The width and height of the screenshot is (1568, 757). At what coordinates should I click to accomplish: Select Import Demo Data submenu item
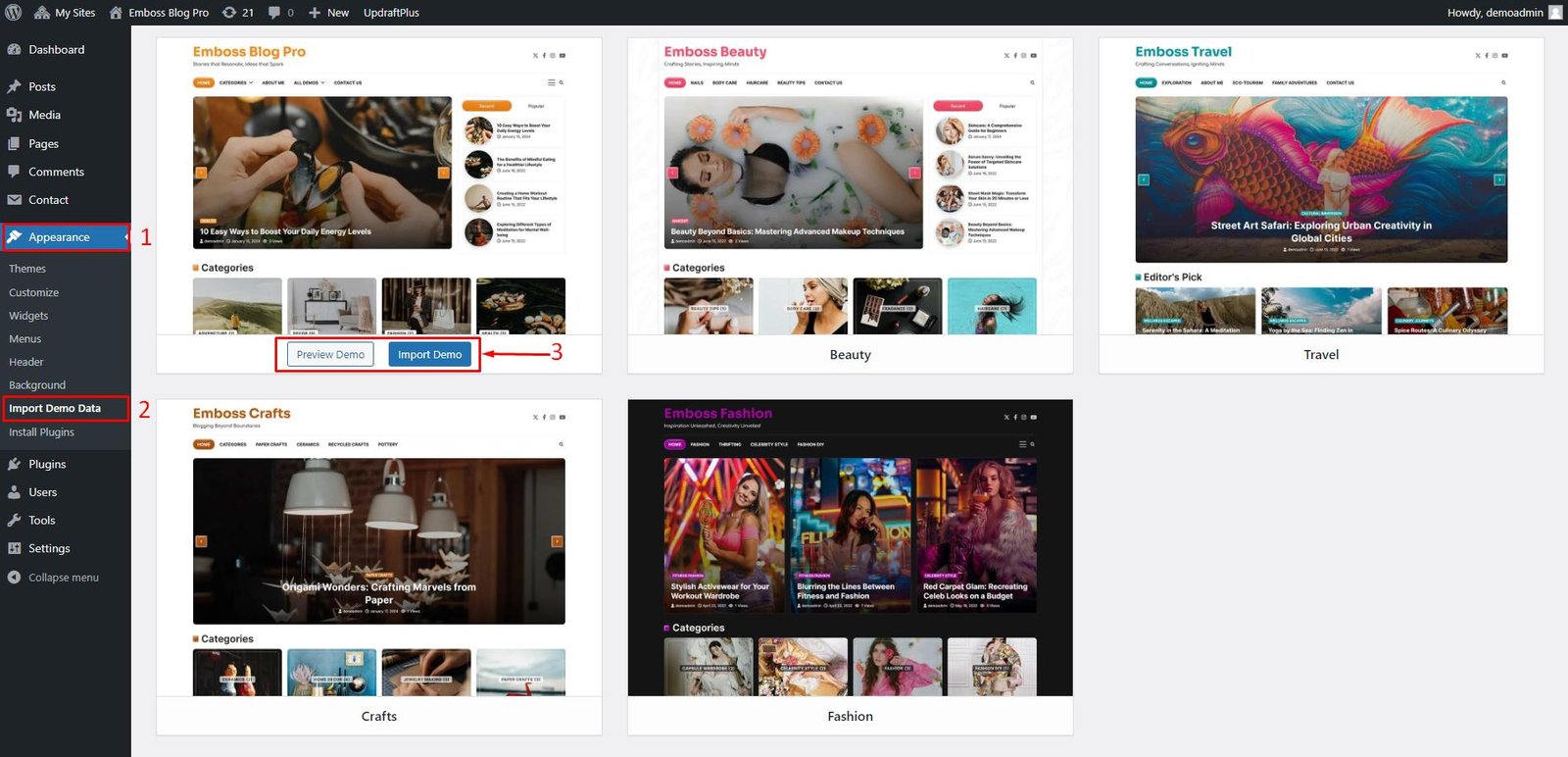pyautogui.click(x=55, y=408)
